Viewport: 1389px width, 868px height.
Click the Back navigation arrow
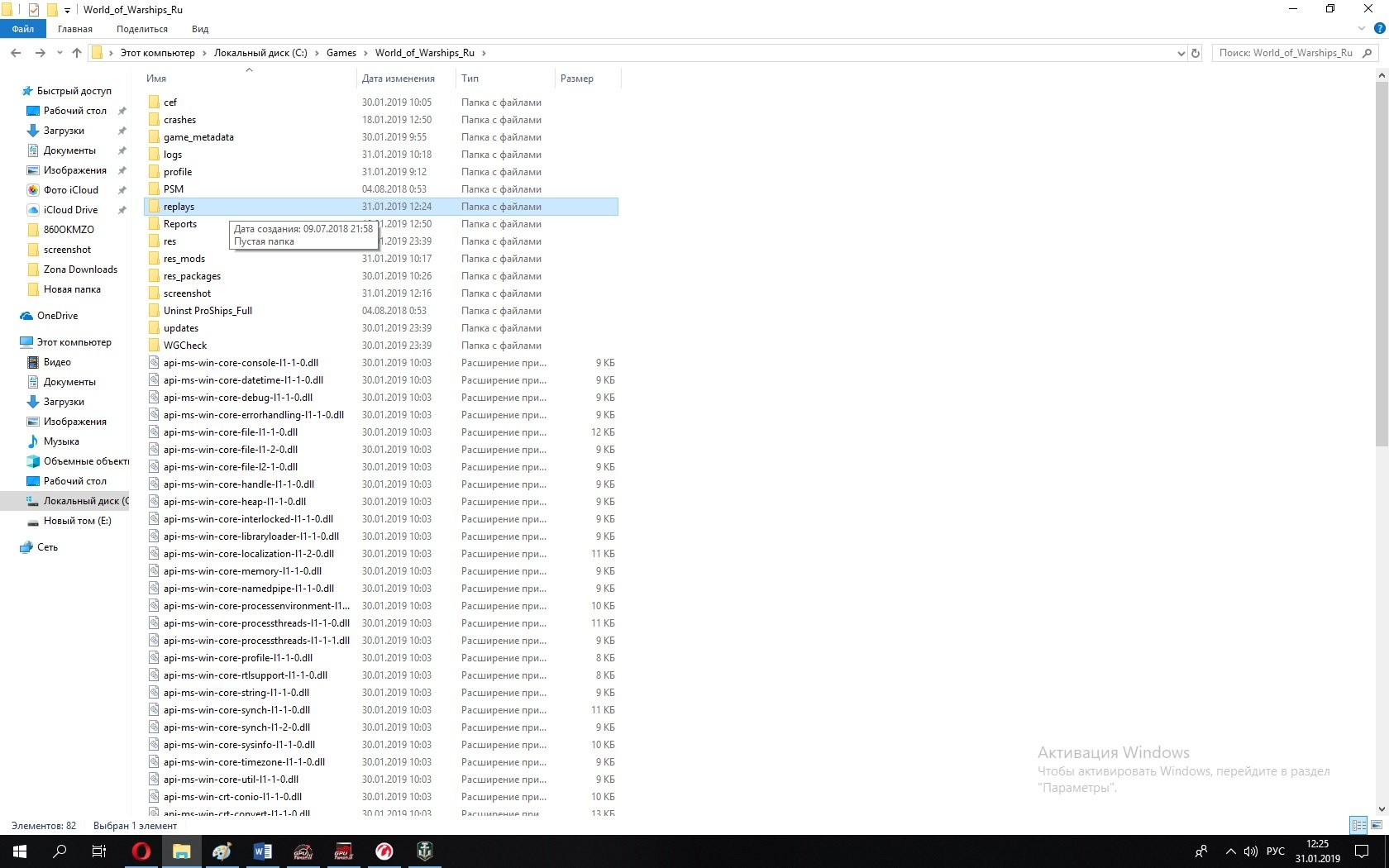[16, 53]
